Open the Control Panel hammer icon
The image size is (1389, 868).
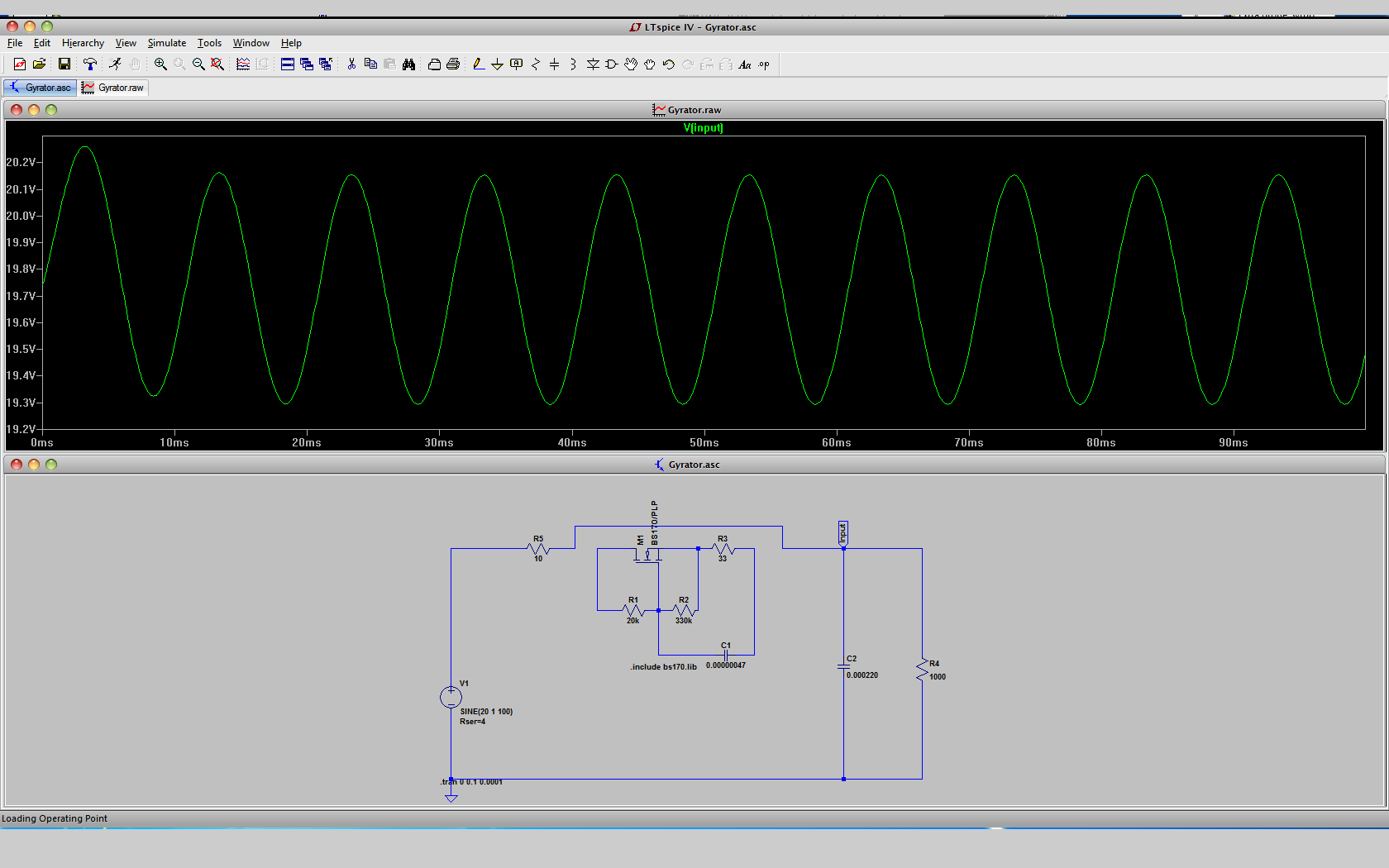pyautogui.click(x=90, y=64)
